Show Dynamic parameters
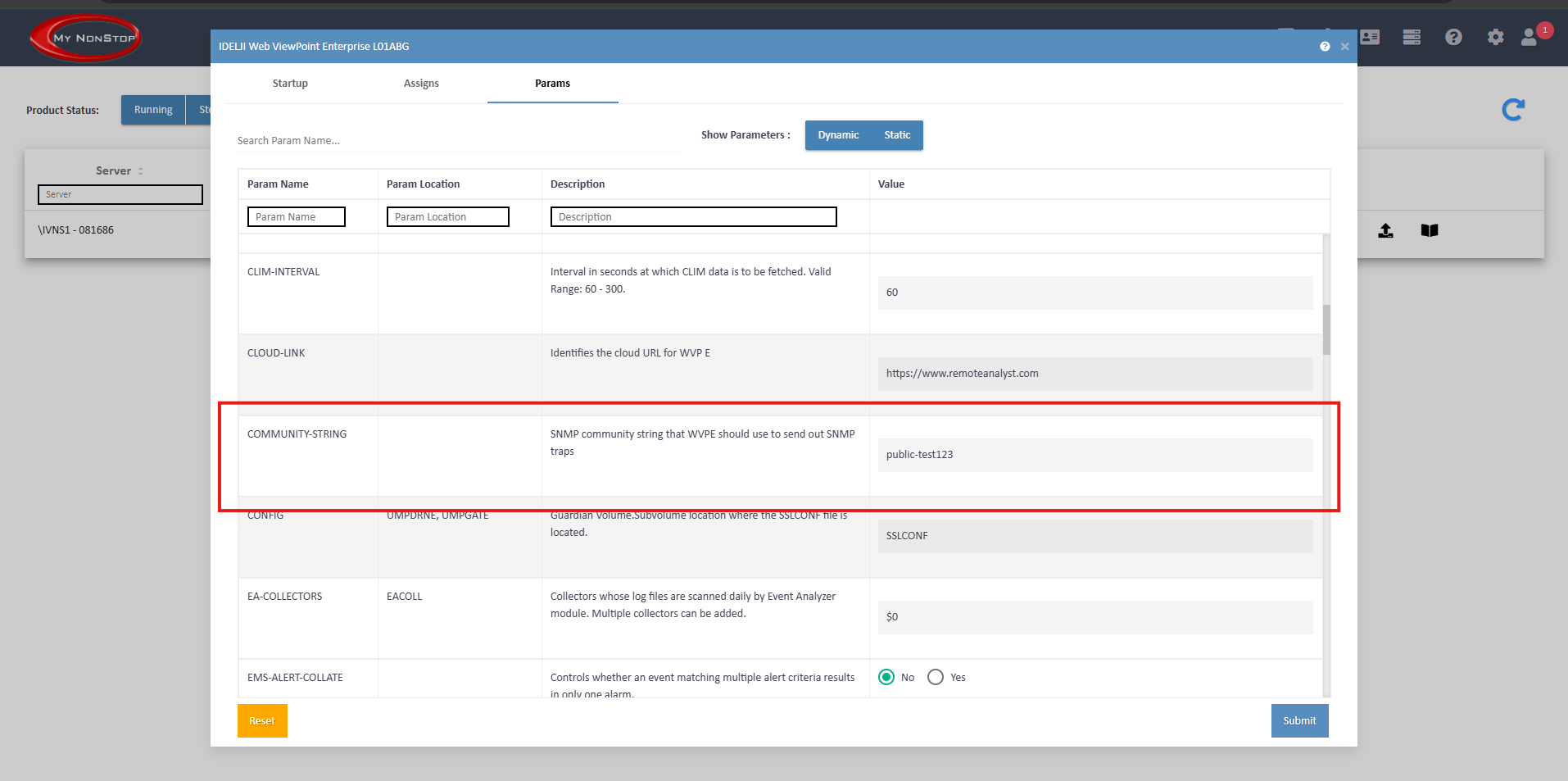Screen dimensions: 1568x781 pos(838,135)
